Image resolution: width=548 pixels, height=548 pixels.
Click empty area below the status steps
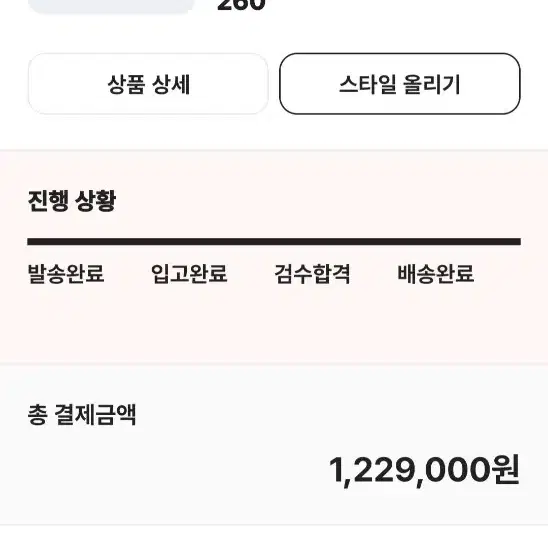click(274, 323)
